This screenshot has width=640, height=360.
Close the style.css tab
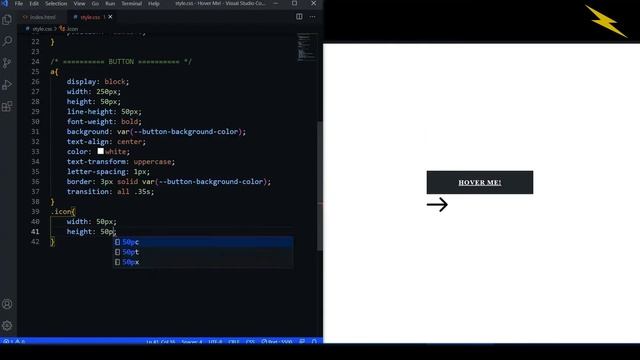[110, 17]
